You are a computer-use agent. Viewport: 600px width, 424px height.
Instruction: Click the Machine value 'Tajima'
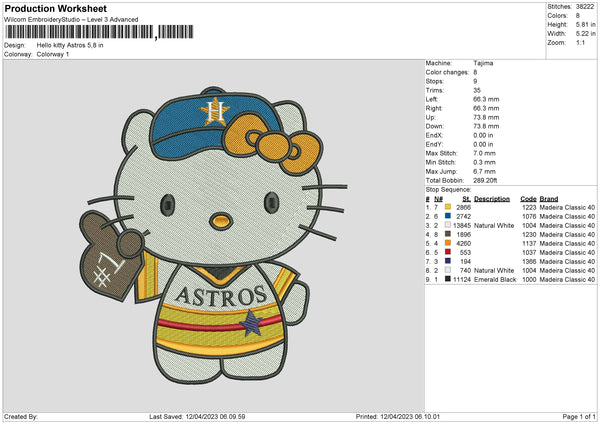(x=483, y=63)
